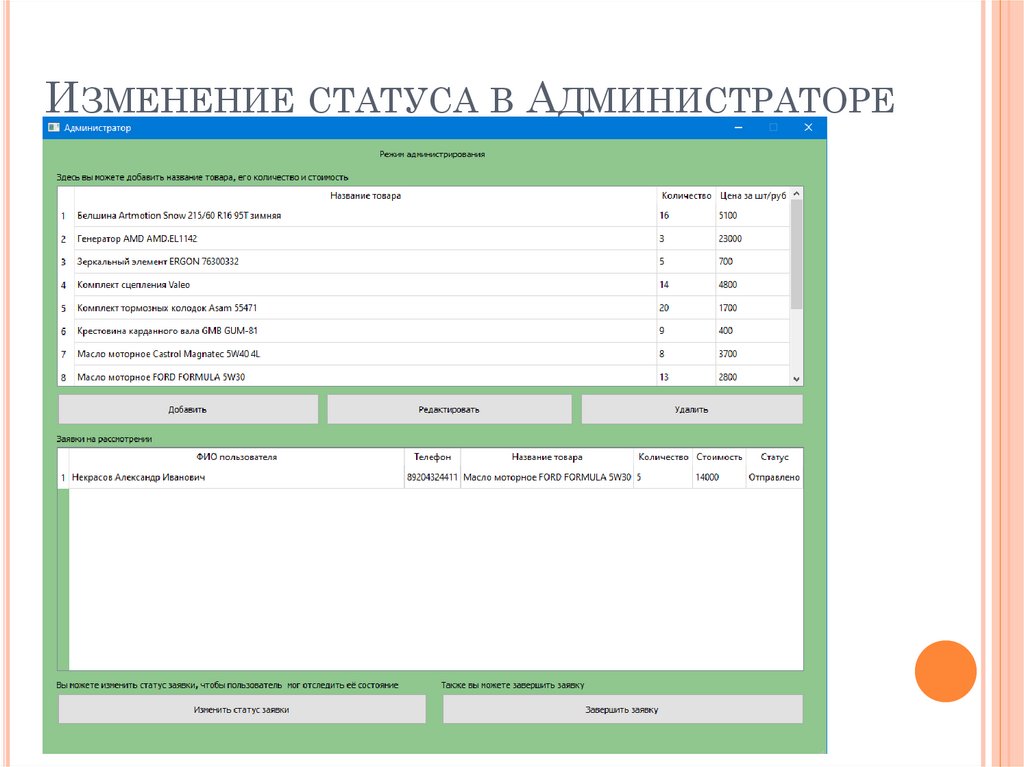Click scroll down arrow in products table

point(796,379)
